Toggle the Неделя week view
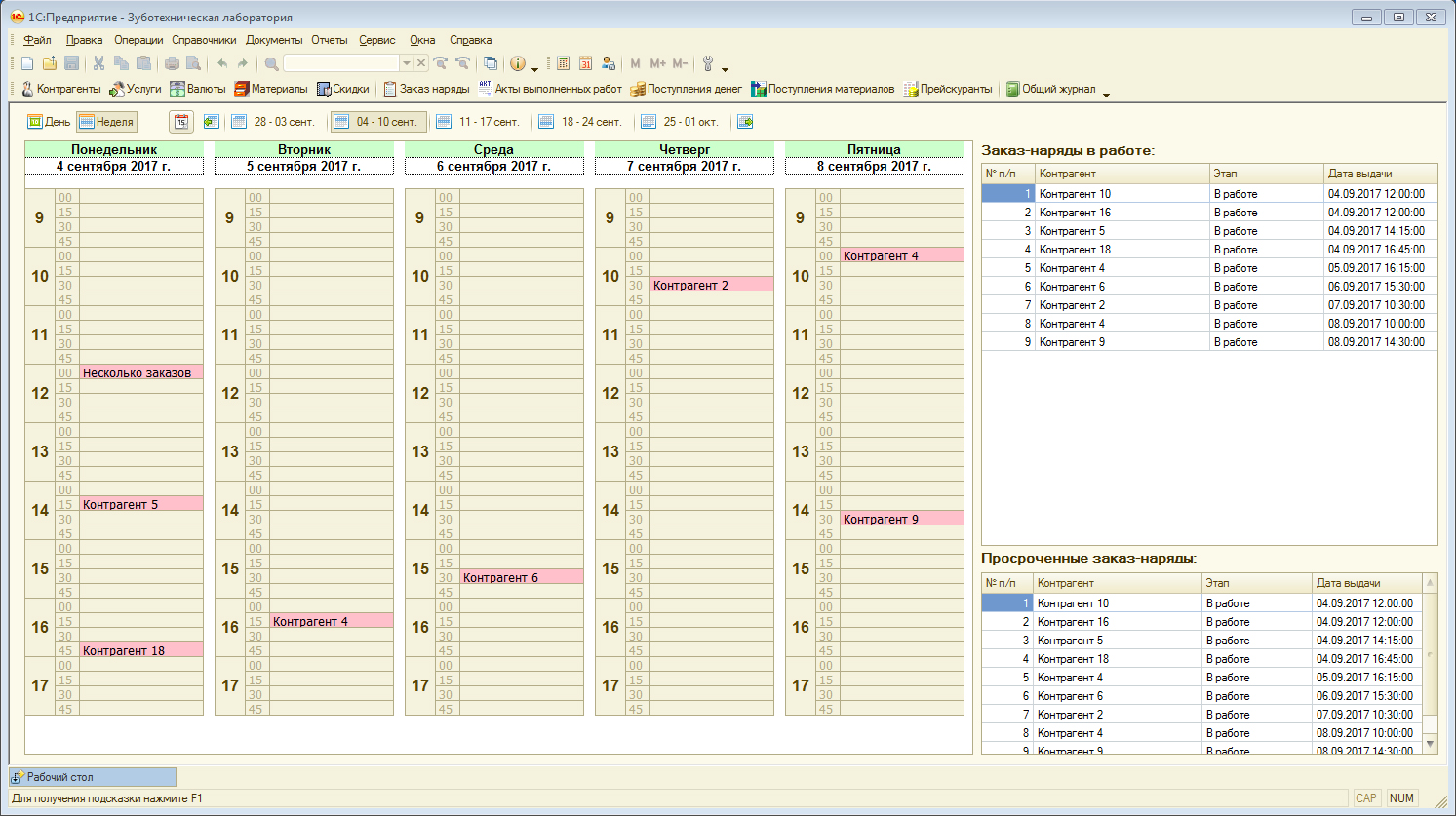The width and height of the screenshot is (1456, 816). click(x=106, y=122)
